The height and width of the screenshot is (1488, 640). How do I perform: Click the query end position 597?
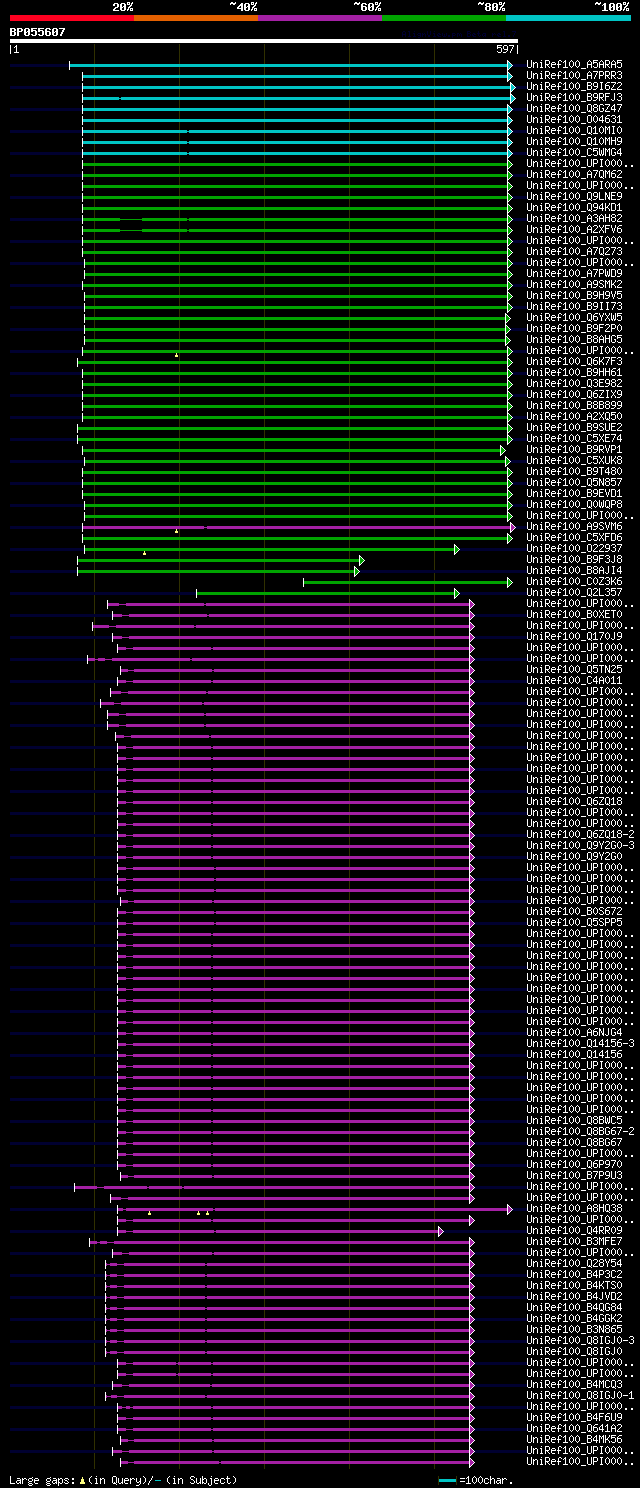[x=505, y=49]
